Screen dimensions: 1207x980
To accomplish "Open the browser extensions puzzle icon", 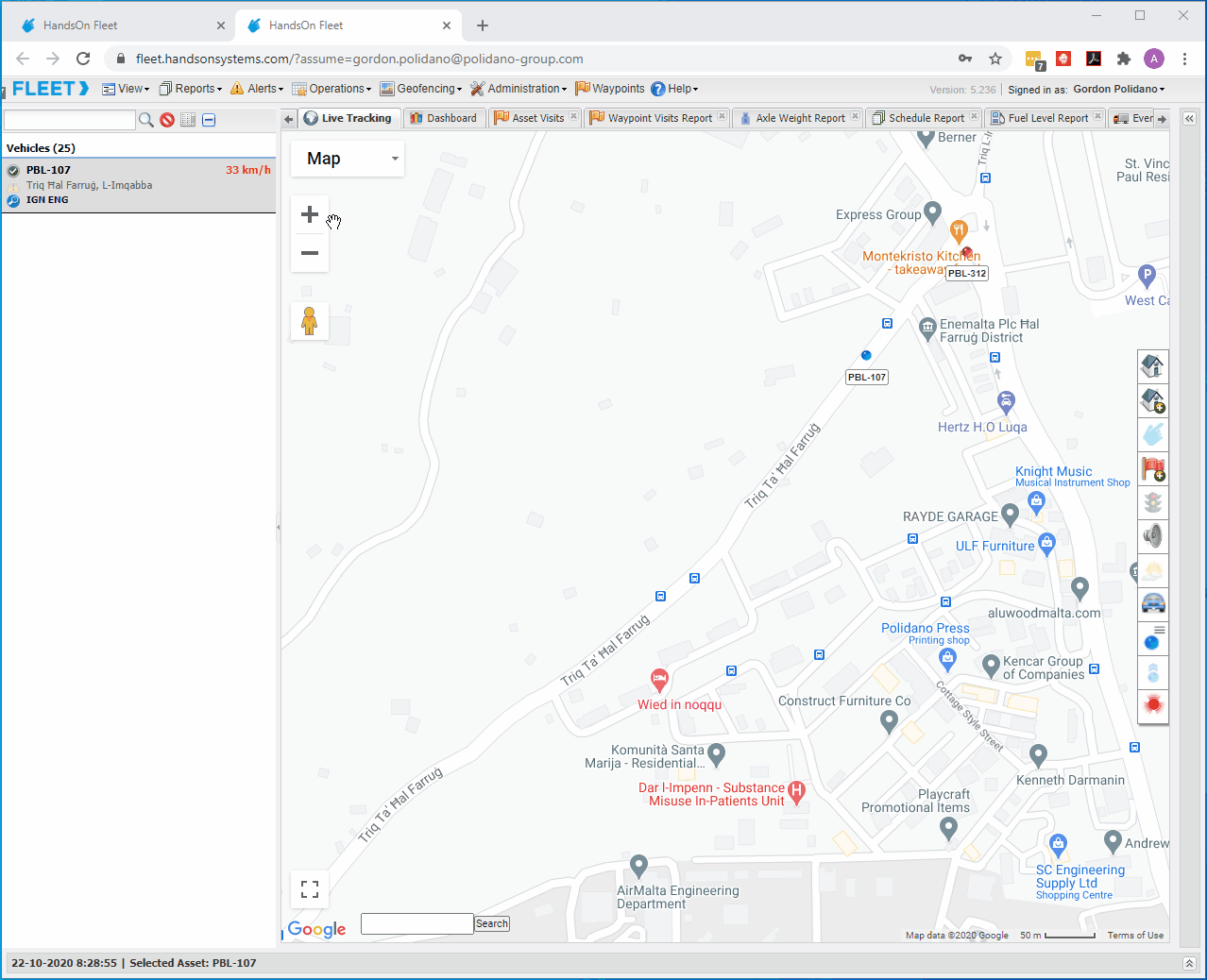I will coord(1123,59).
